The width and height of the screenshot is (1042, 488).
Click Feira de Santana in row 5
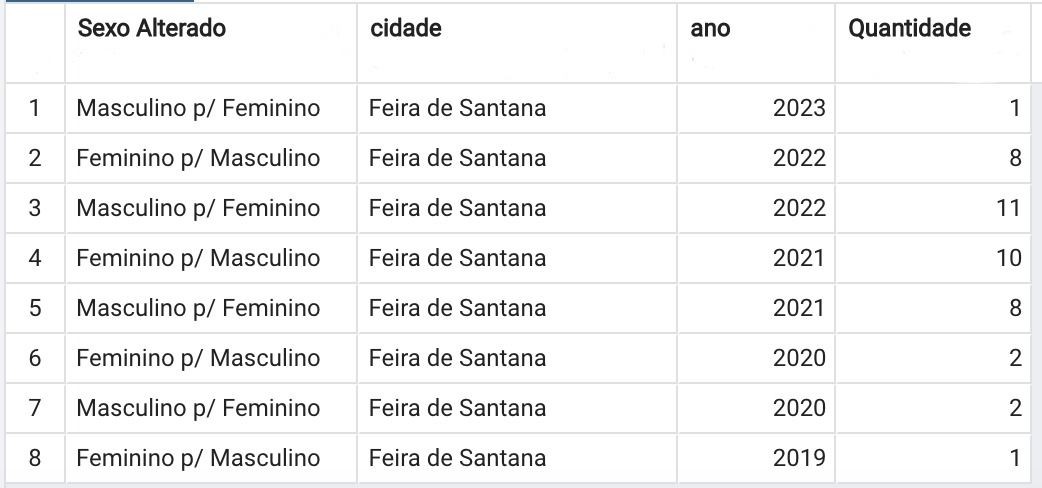pos(457,308)
